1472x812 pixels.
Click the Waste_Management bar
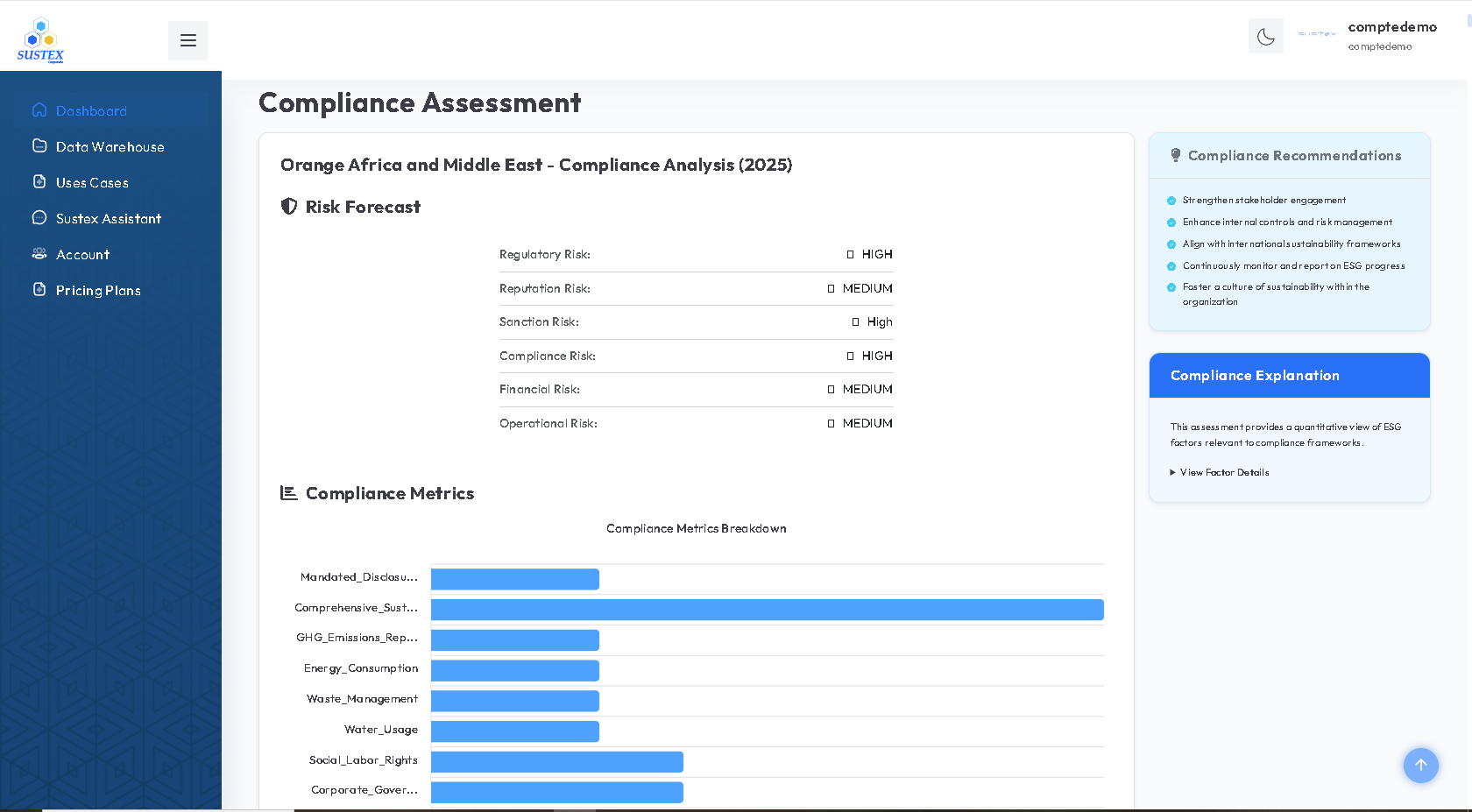pyautogui.click(x=515, y=701)
